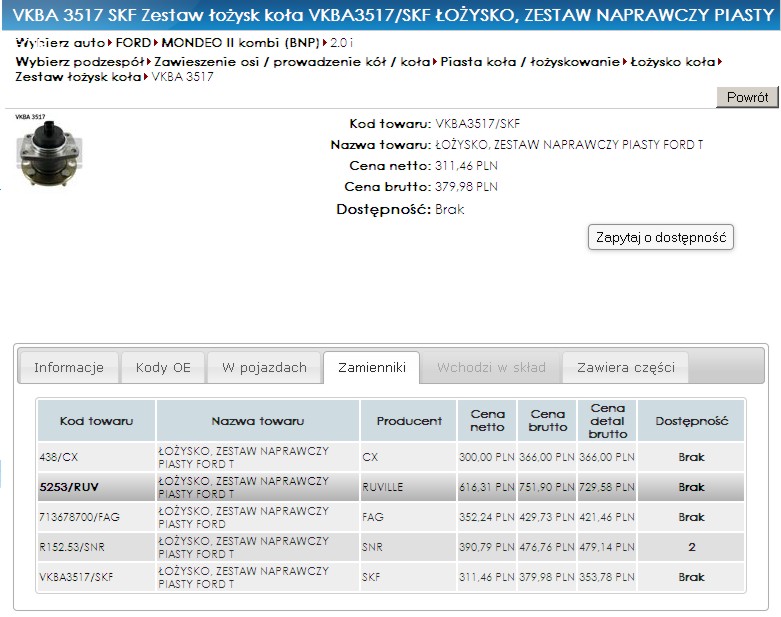Select product code 713678700/FAG

(x=79, y=517)
